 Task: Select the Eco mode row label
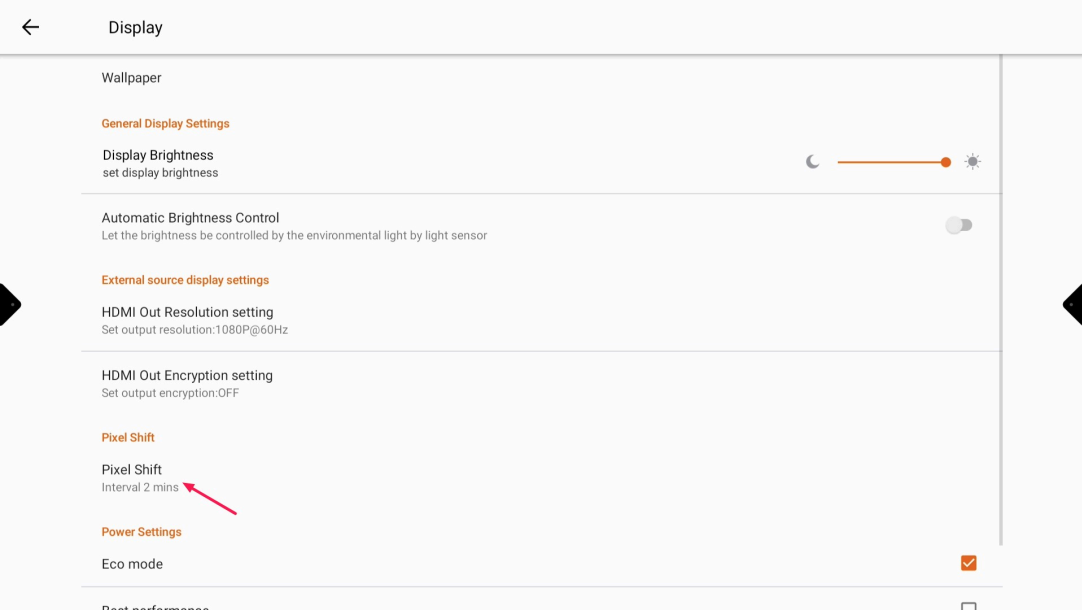pyautogui.click(x=132, y=564)
